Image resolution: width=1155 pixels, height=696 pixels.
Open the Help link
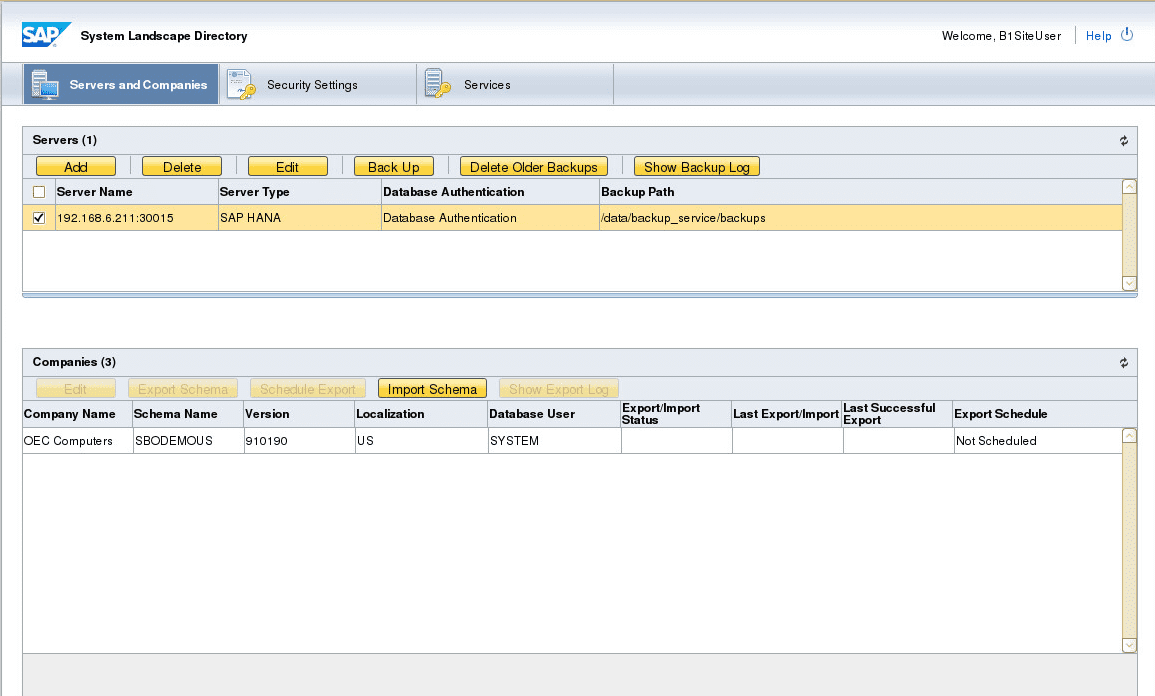click(1099, 35)
